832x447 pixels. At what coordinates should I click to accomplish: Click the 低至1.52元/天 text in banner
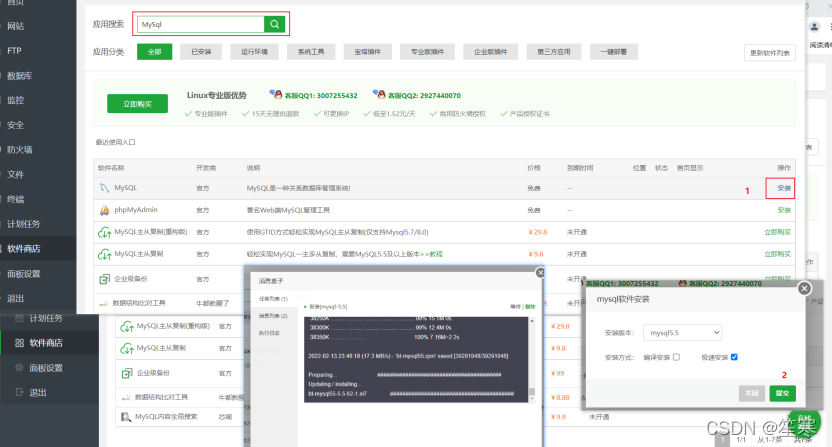click(394, 114)
